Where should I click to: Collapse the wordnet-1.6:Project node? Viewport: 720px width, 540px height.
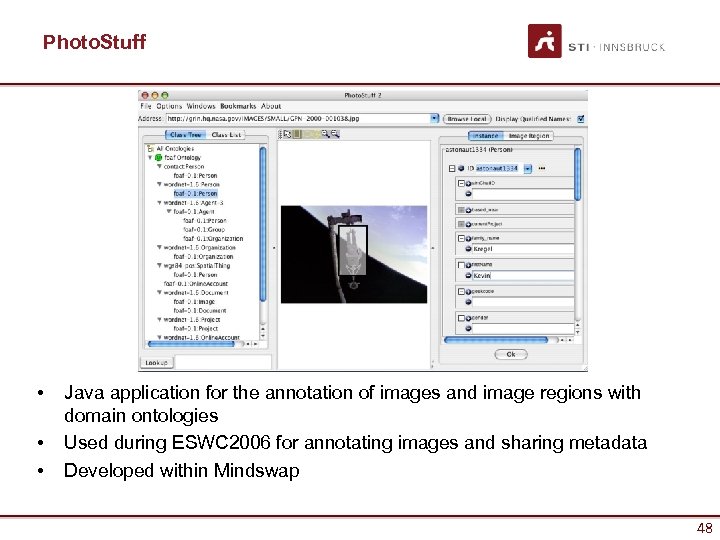click(x=159, y=319)
